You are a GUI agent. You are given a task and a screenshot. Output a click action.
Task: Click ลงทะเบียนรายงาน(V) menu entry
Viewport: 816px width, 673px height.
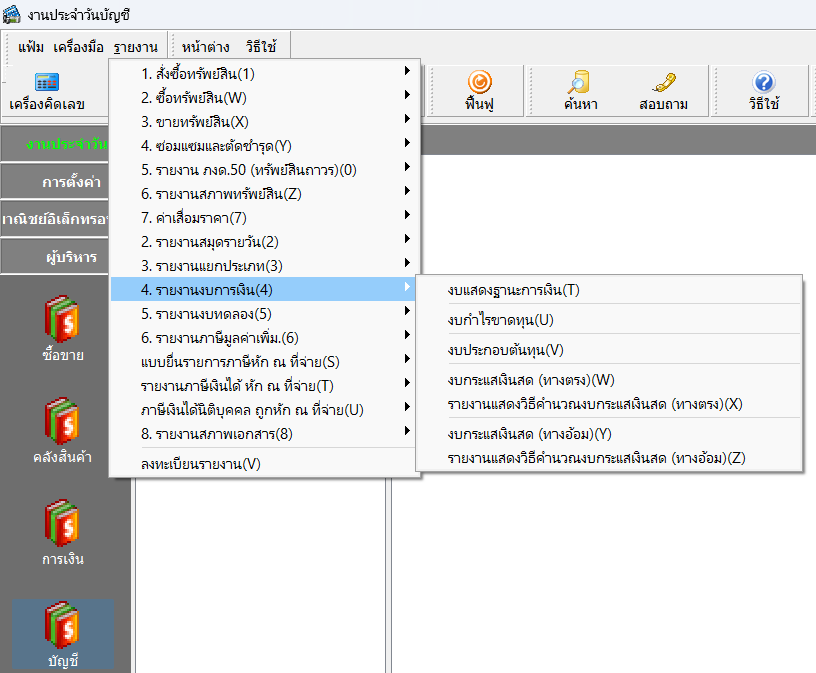(265, 463)
